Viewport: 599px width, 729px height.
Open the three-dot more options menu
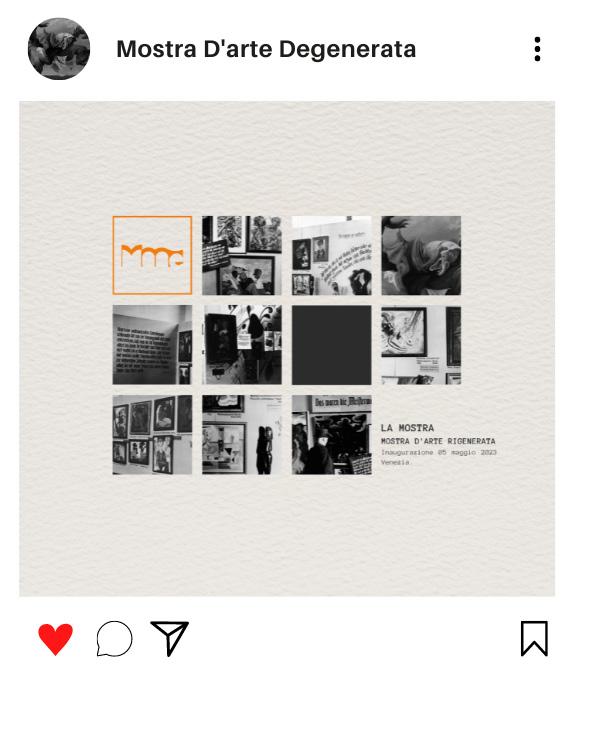pyautogui.click(x=538, y=49)
